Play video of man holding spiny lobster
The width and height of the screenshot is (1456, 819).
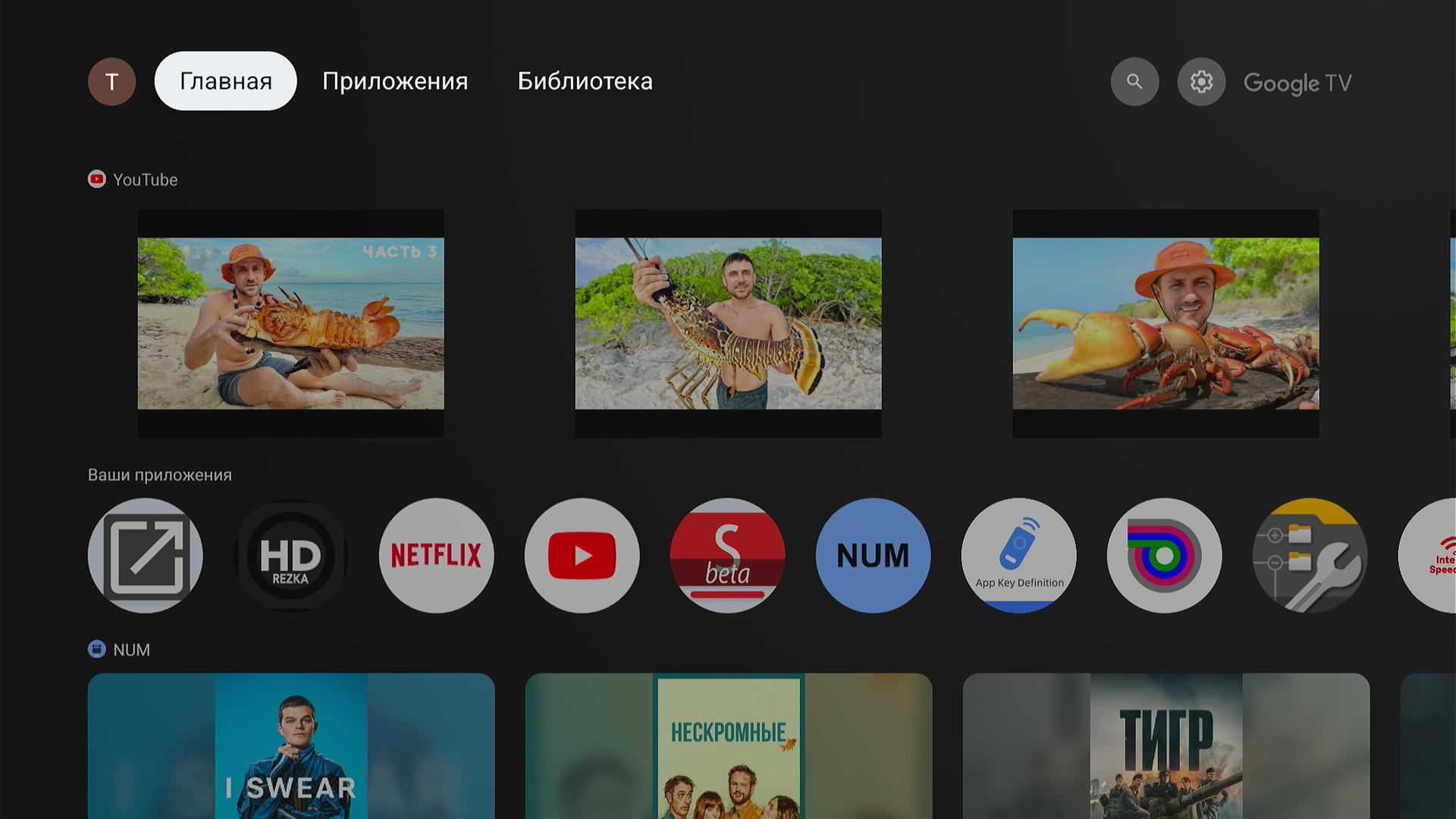click(x=728, y=324)
